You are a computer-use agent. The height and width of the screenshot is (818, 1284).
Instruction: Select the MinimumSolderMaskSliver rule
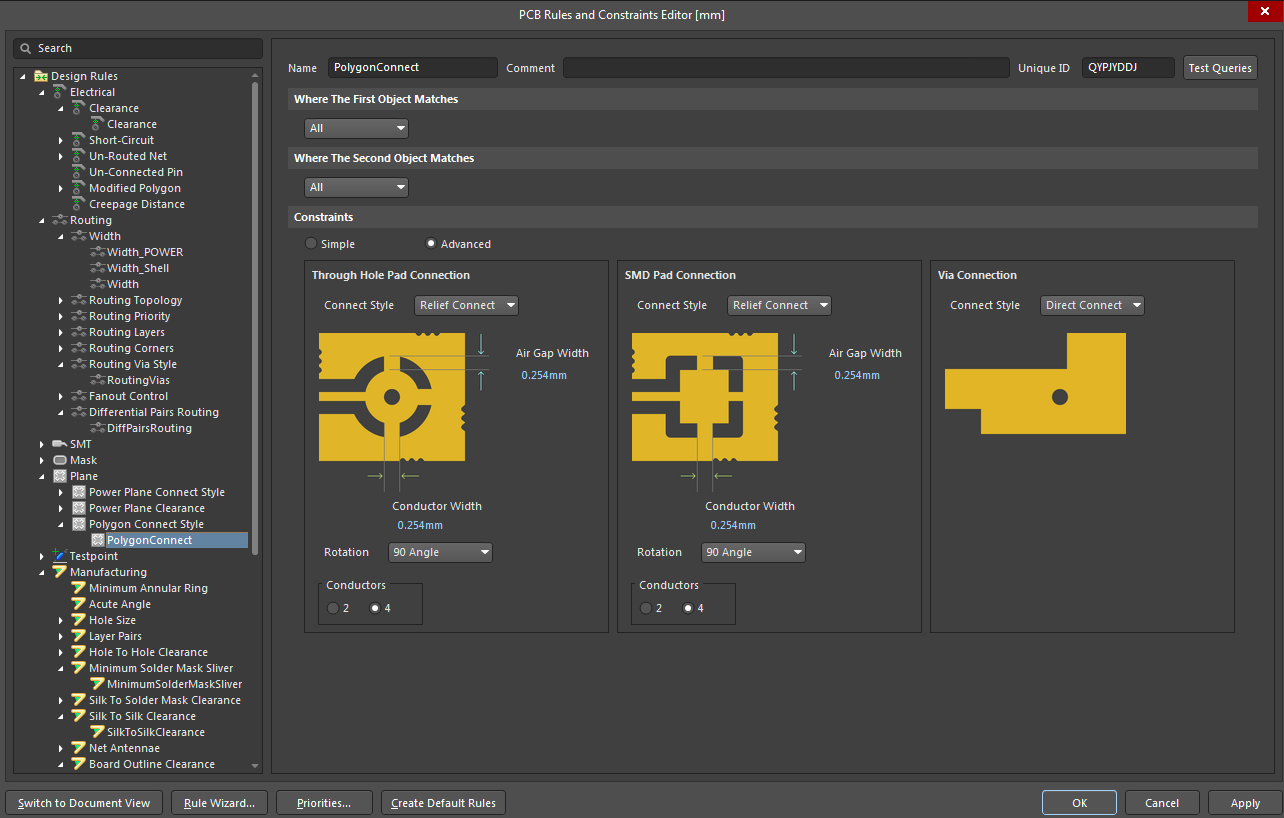click(x=166, y=683)
